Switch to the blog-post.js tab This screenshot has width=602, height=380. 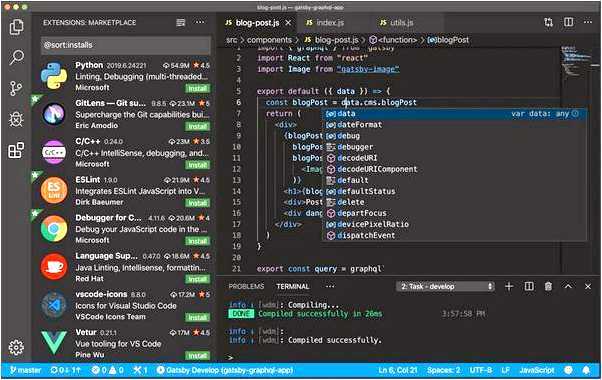(x=257, y=23)
